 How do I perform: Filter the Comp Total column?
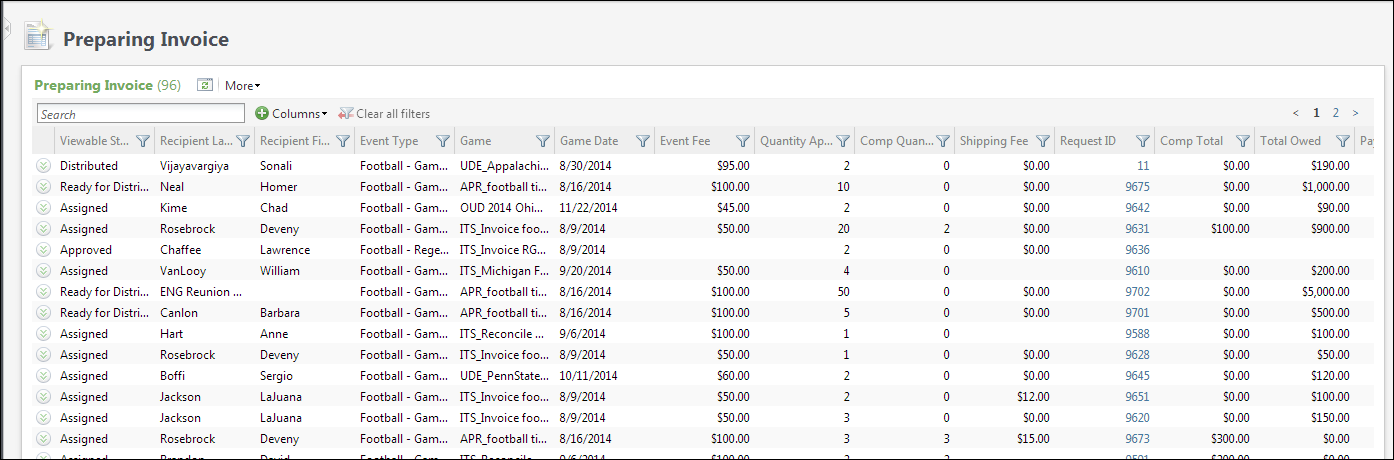(1243, 142)
